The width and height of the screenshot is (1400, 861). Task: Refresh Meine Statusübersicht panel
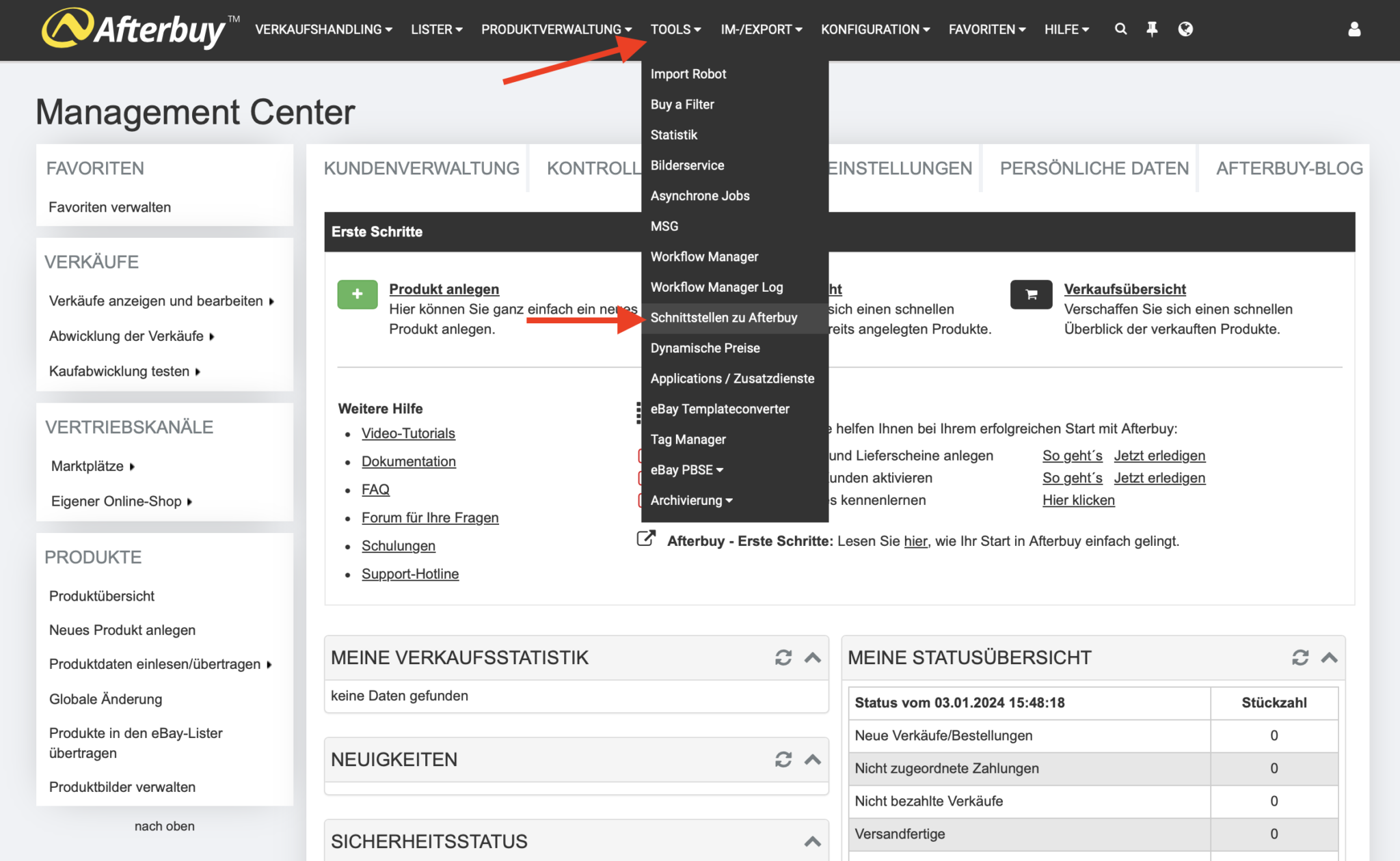coord(1300,657)
